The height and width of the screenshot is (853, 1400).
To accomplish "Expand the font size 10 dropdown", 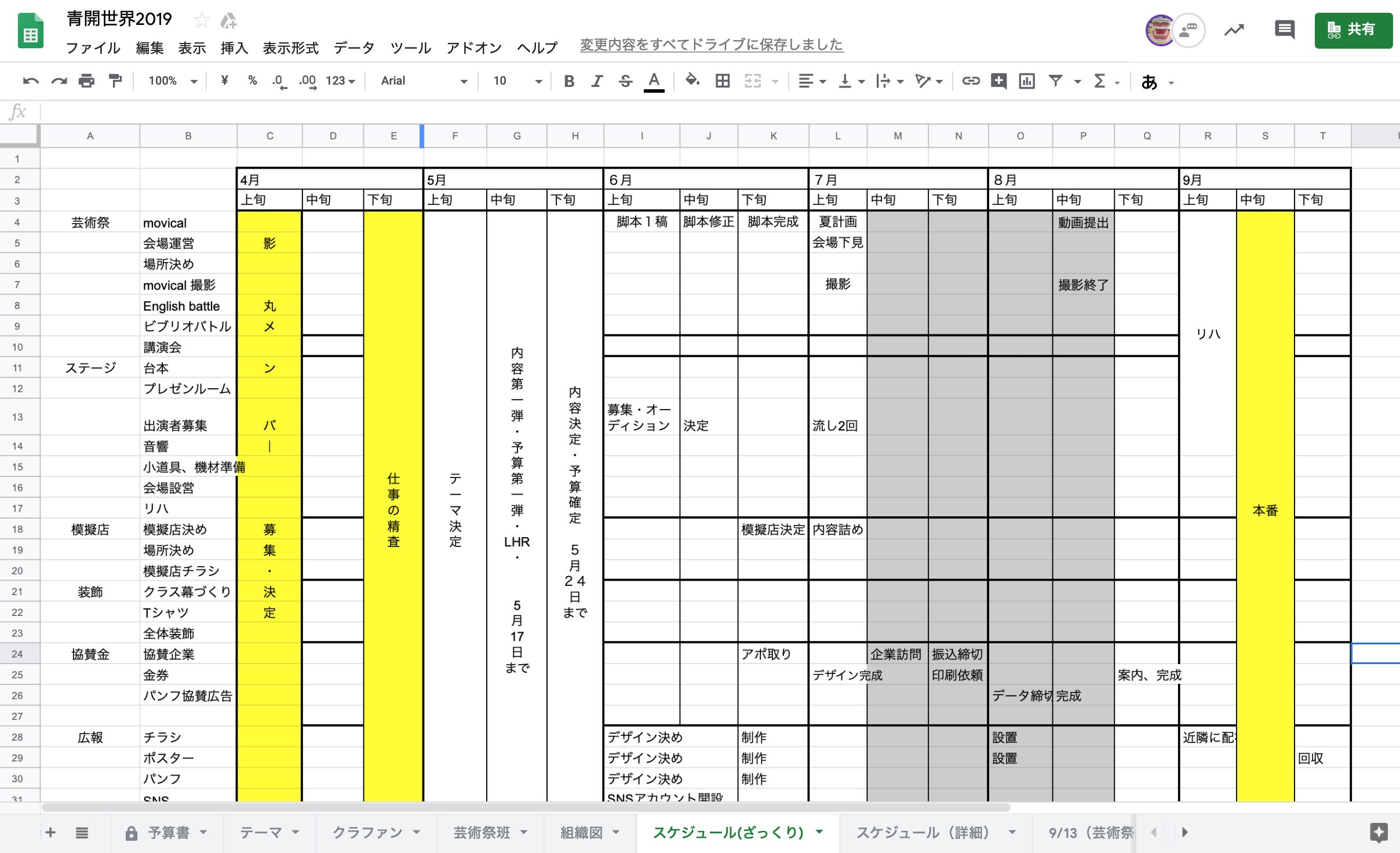I will point(517,81).
